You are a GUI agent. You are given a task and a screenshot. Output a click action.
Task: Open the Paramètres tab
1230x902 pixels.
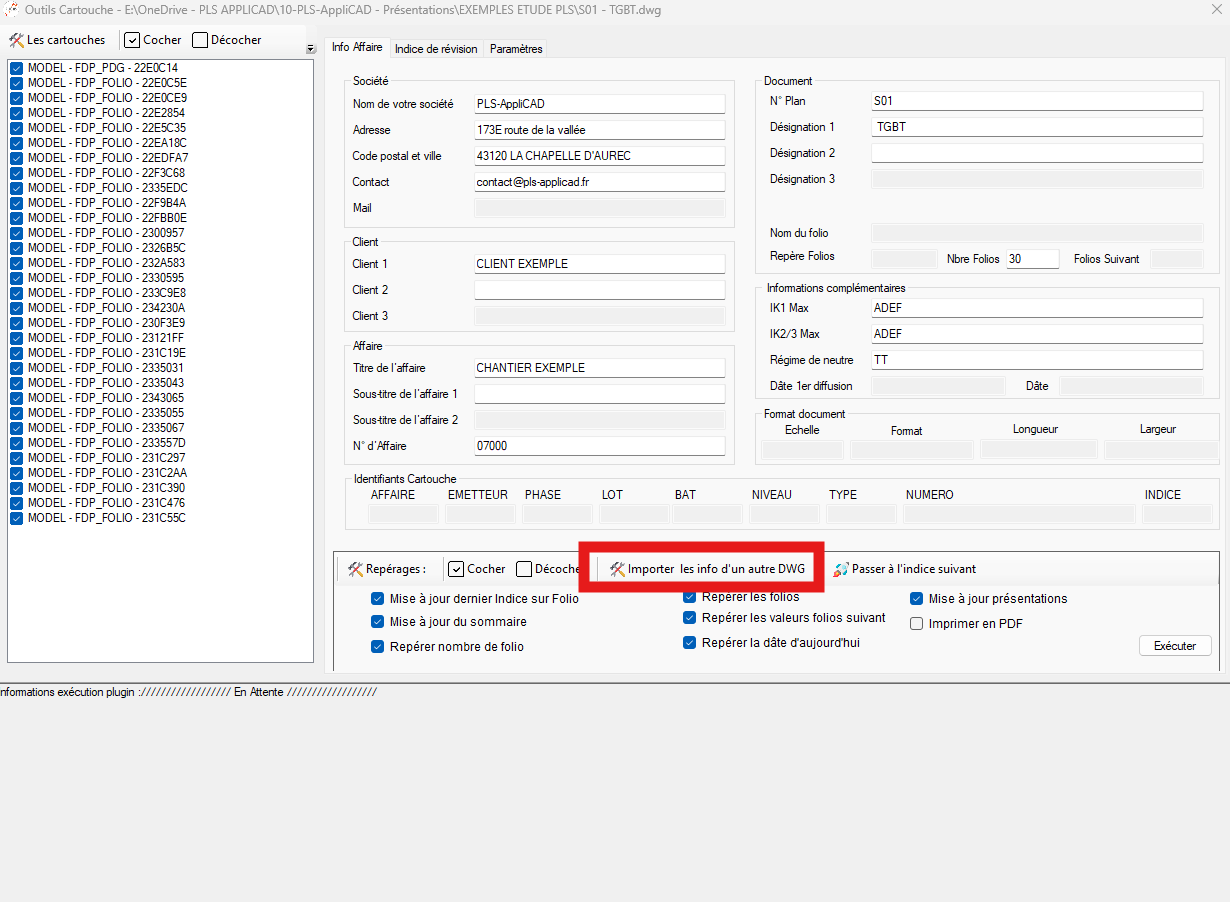pyautogui.click(x=515, y=48)
